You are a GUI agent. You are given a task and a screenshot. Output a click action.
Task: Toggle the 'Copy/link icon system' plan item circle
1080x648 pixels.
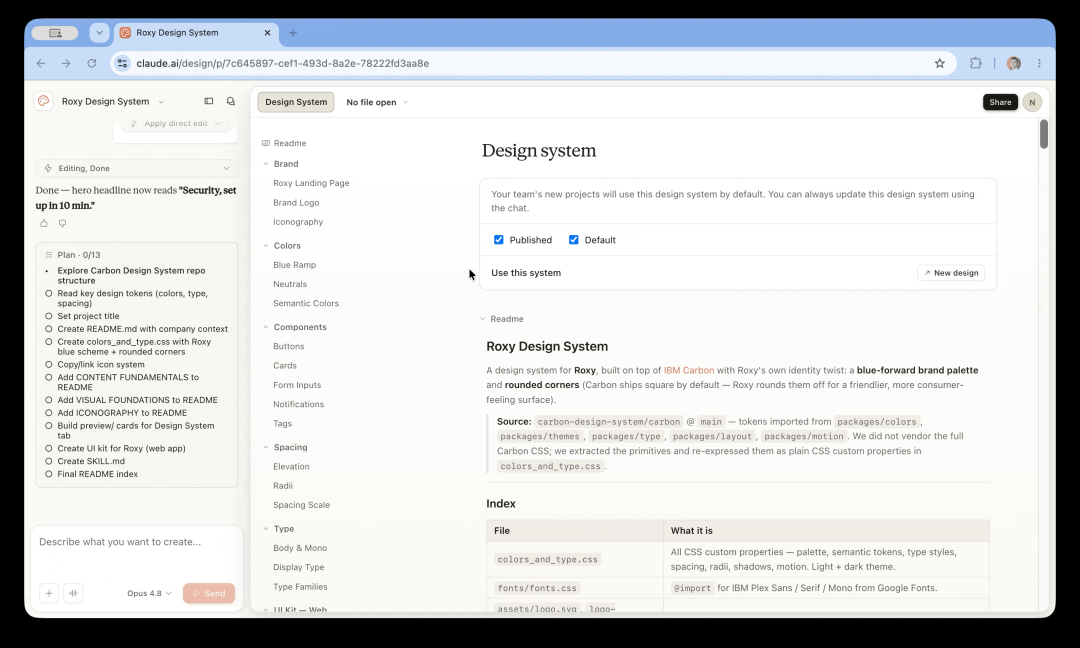49,364
